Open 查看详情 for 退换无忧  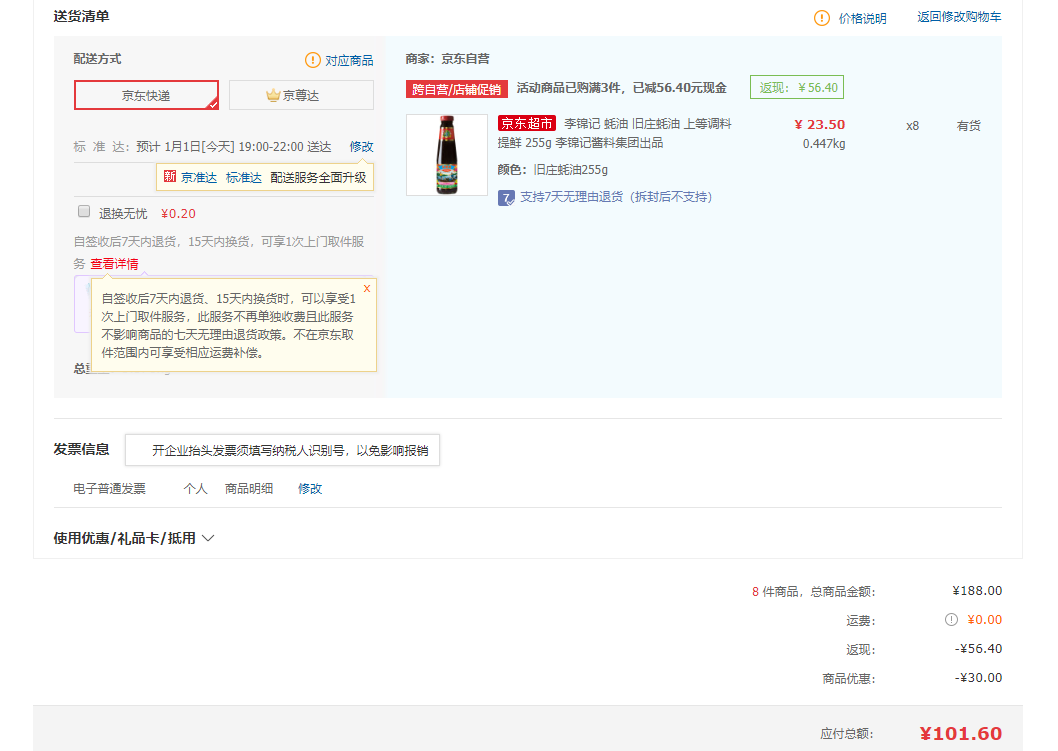115,264
